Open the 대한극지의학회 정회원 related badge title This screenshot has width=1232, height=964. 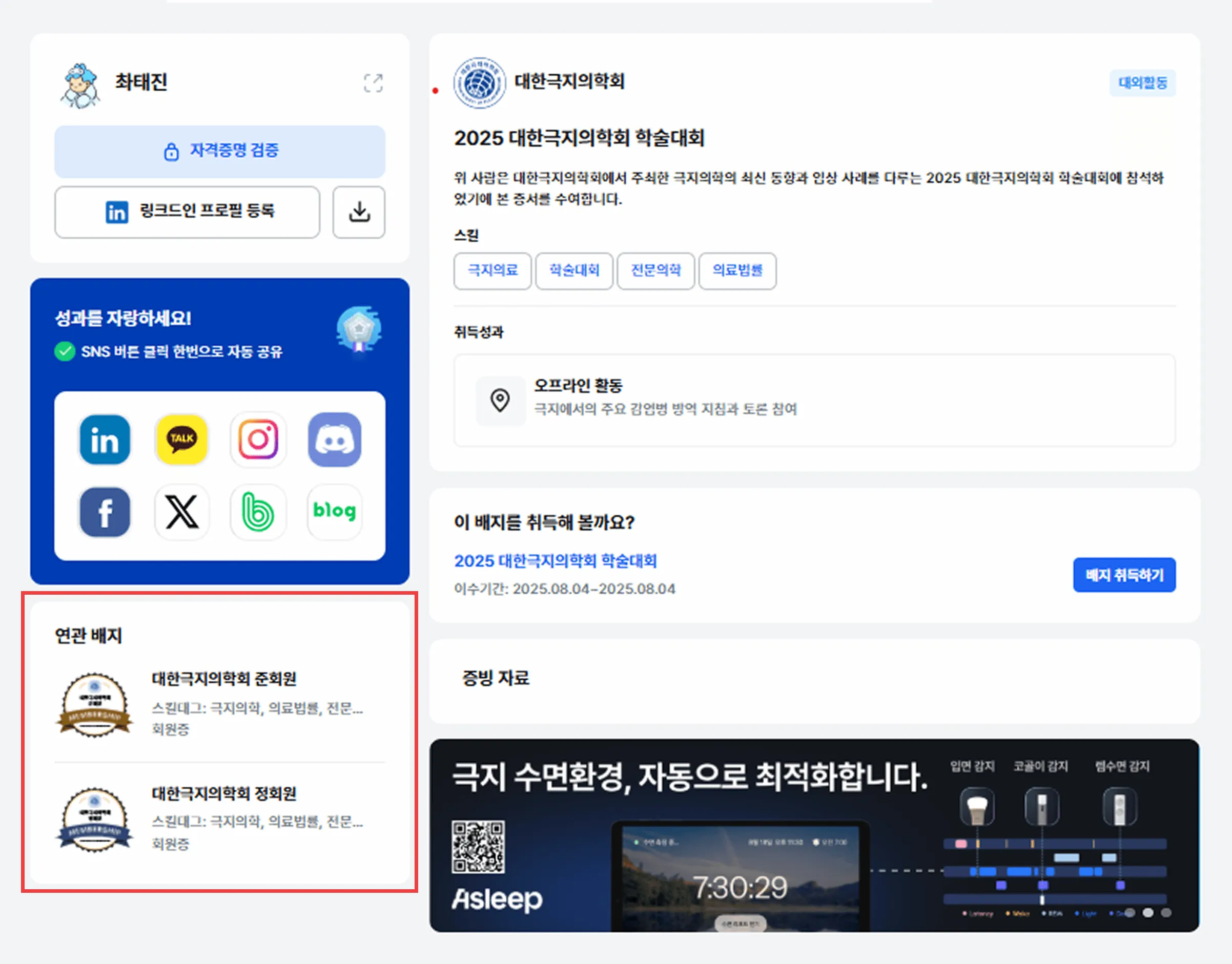(224, 793)
